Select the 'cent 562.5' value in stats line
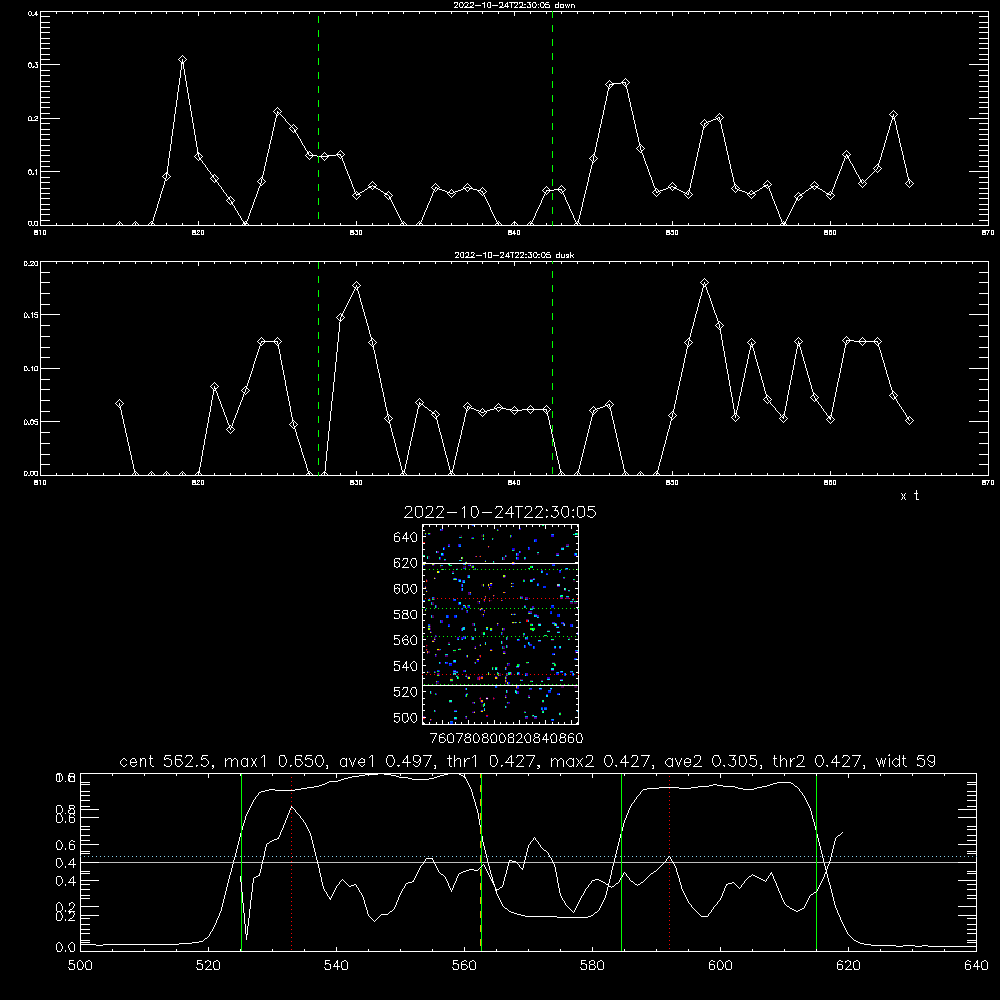Screen dimensions: 1000x1000 click(167, 761)
